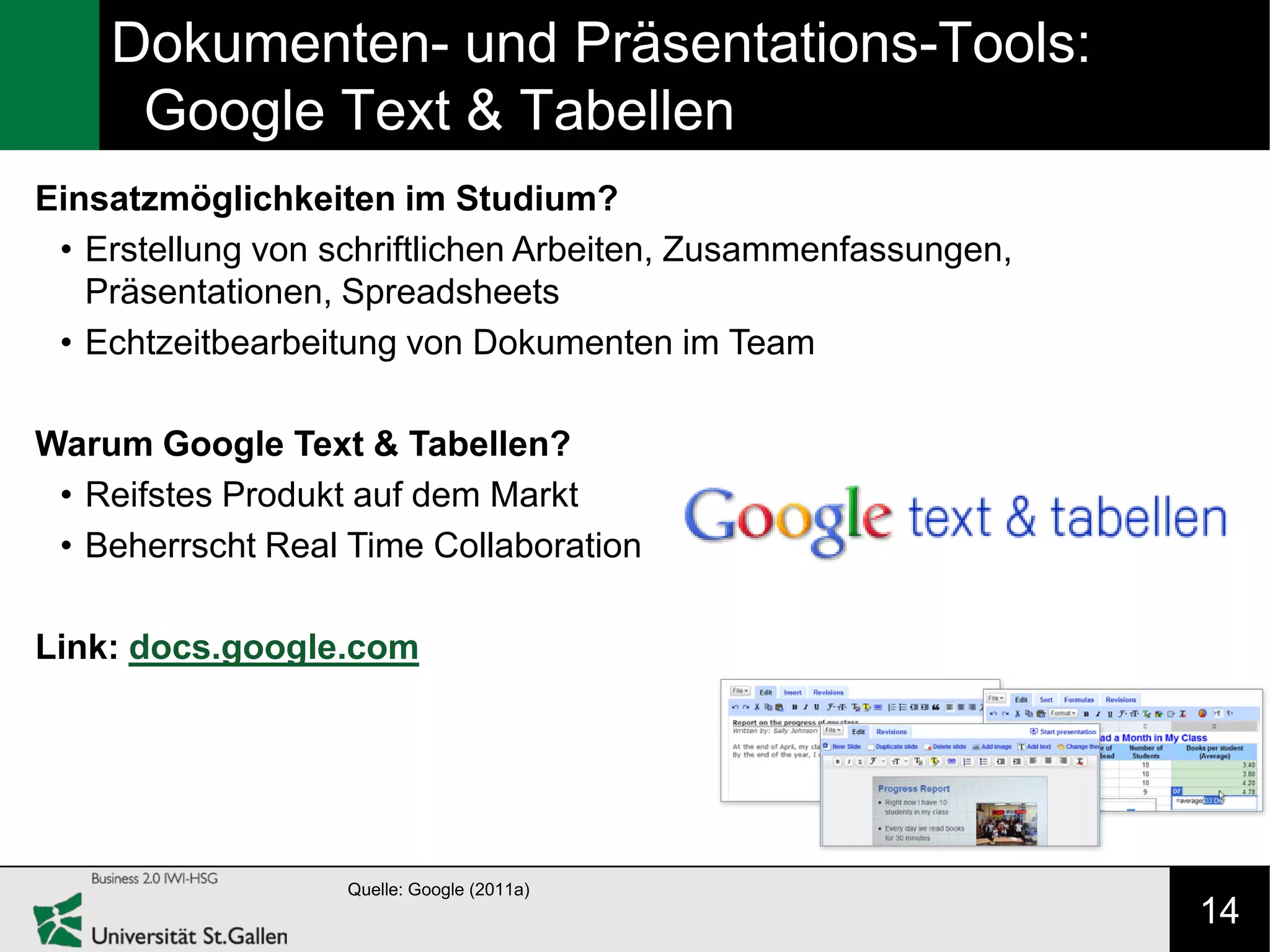1270x952 pixels.
Task: Align center icon in the presentation toolbar
Action: pyautogui.click(x=1048, y=760)
